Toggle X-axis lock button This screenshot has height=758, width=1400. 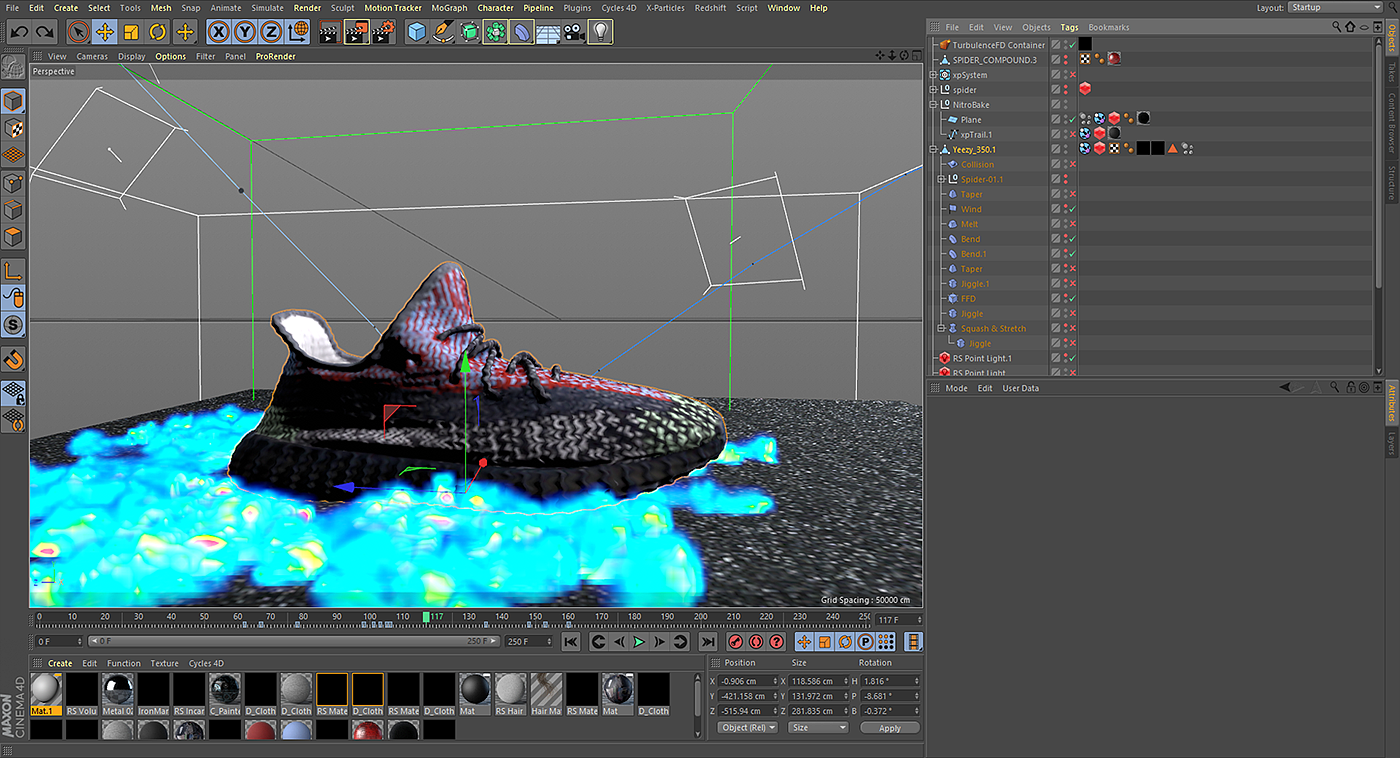218,32
